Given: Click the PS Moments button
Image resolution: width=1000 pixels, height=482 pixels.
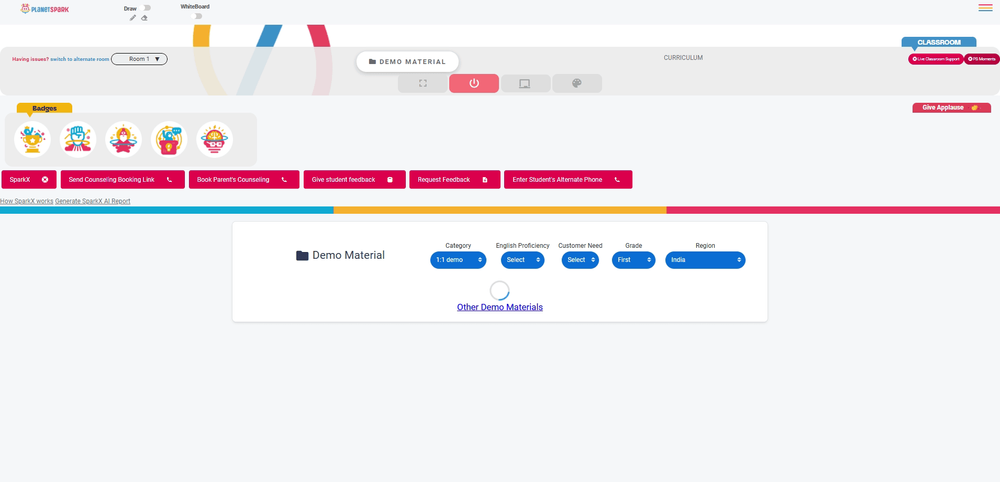Looking at the screenshot, I should [x=982, y=59].
